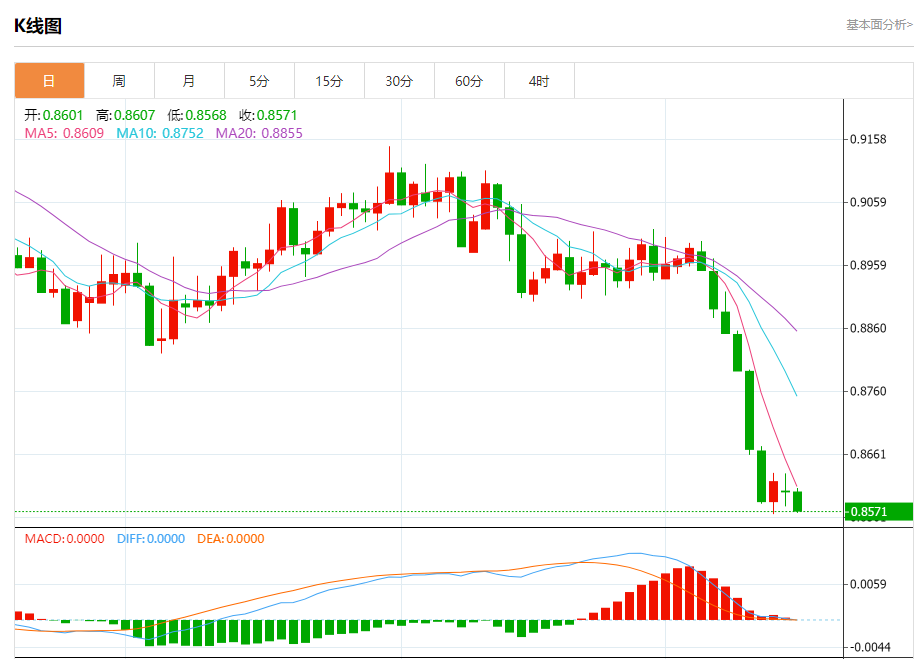Click the K线图 heading
The image size is (923, 659).
pyautogui.click(x=38, y=26)
